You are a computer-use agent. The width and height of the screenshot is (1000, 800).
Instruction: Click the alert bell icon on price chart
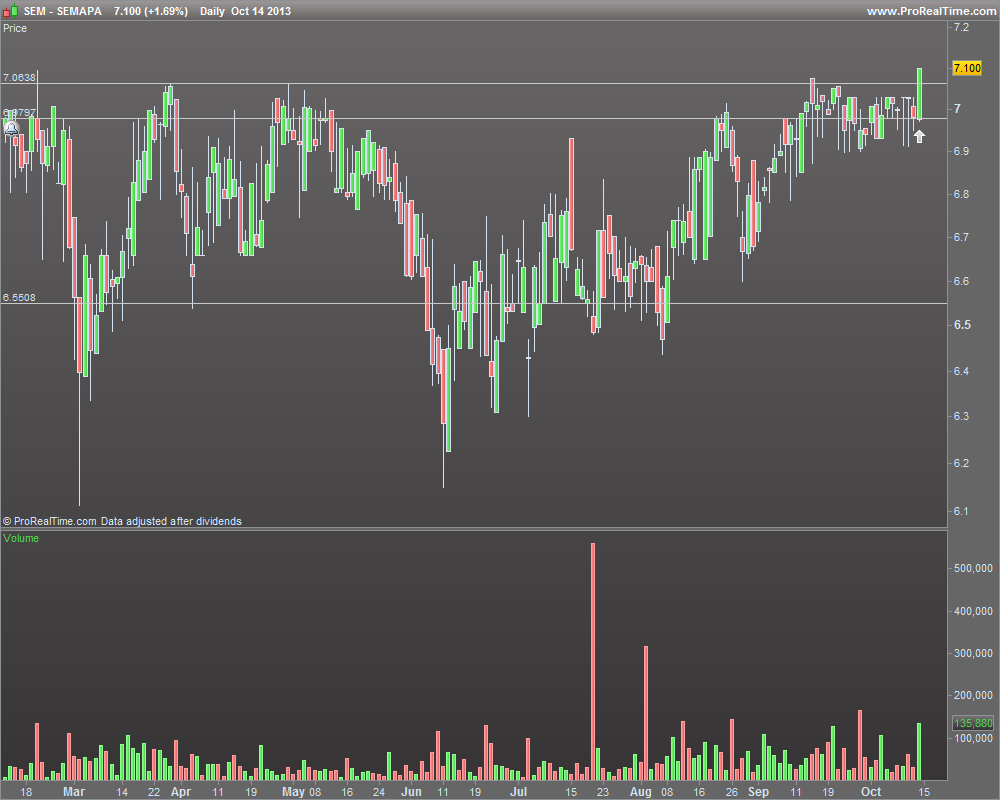[x=11, y=130]
